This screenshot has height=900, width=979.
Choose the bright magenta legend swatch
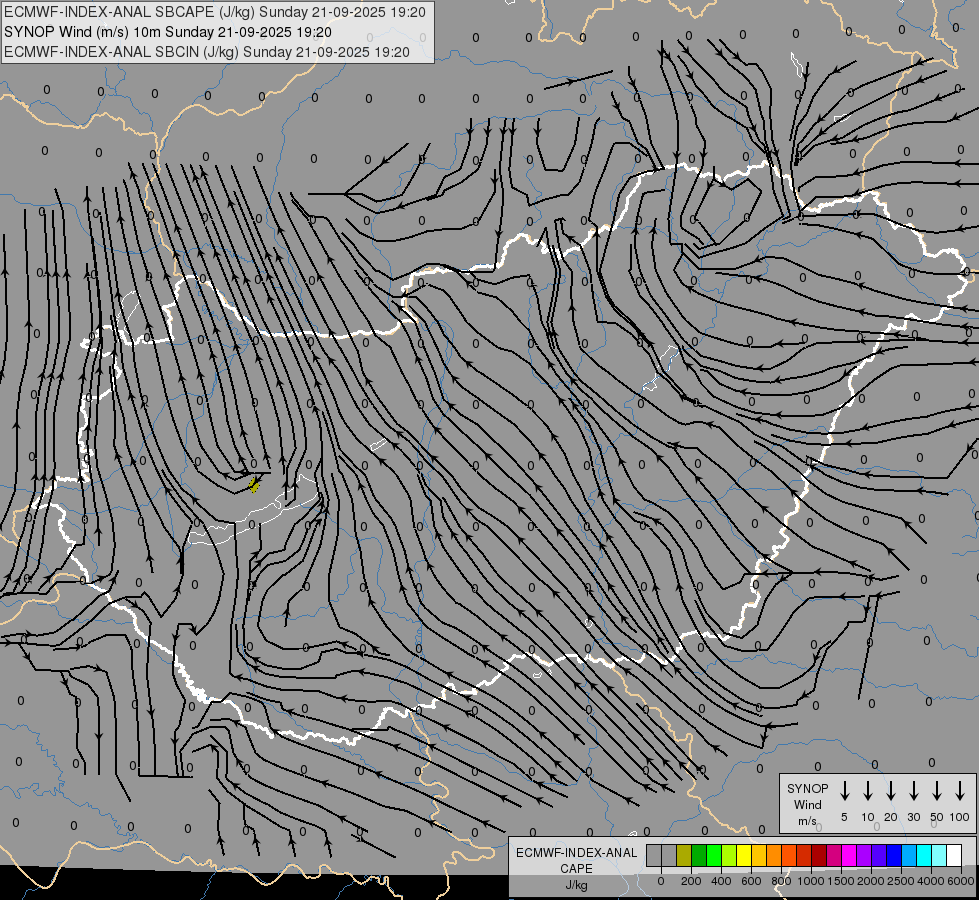pos(849,855)
